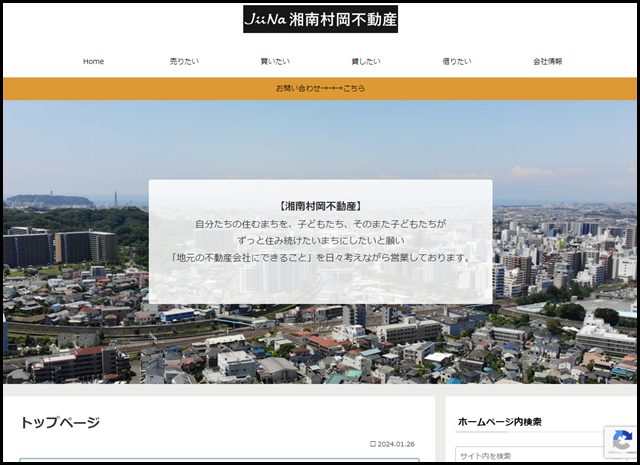This screenshot has height=465, width=640.
Task: Click the line starting 「地元の不動産会社にできること」
Action: coord(321,258)
